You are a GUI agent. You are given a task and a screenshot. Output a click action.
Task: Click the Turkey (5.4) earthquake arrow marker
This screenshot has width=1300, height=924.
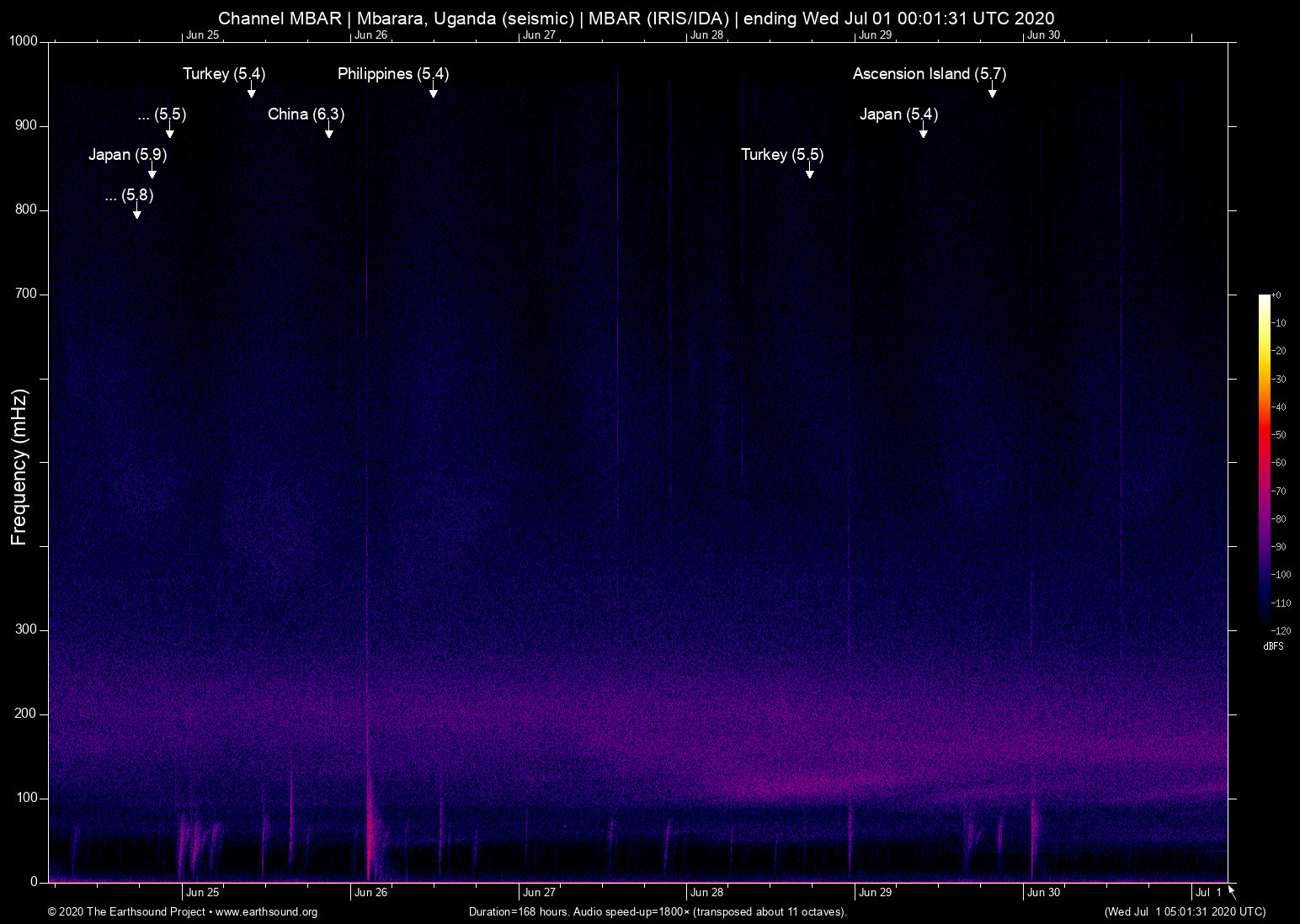(252, 91)
